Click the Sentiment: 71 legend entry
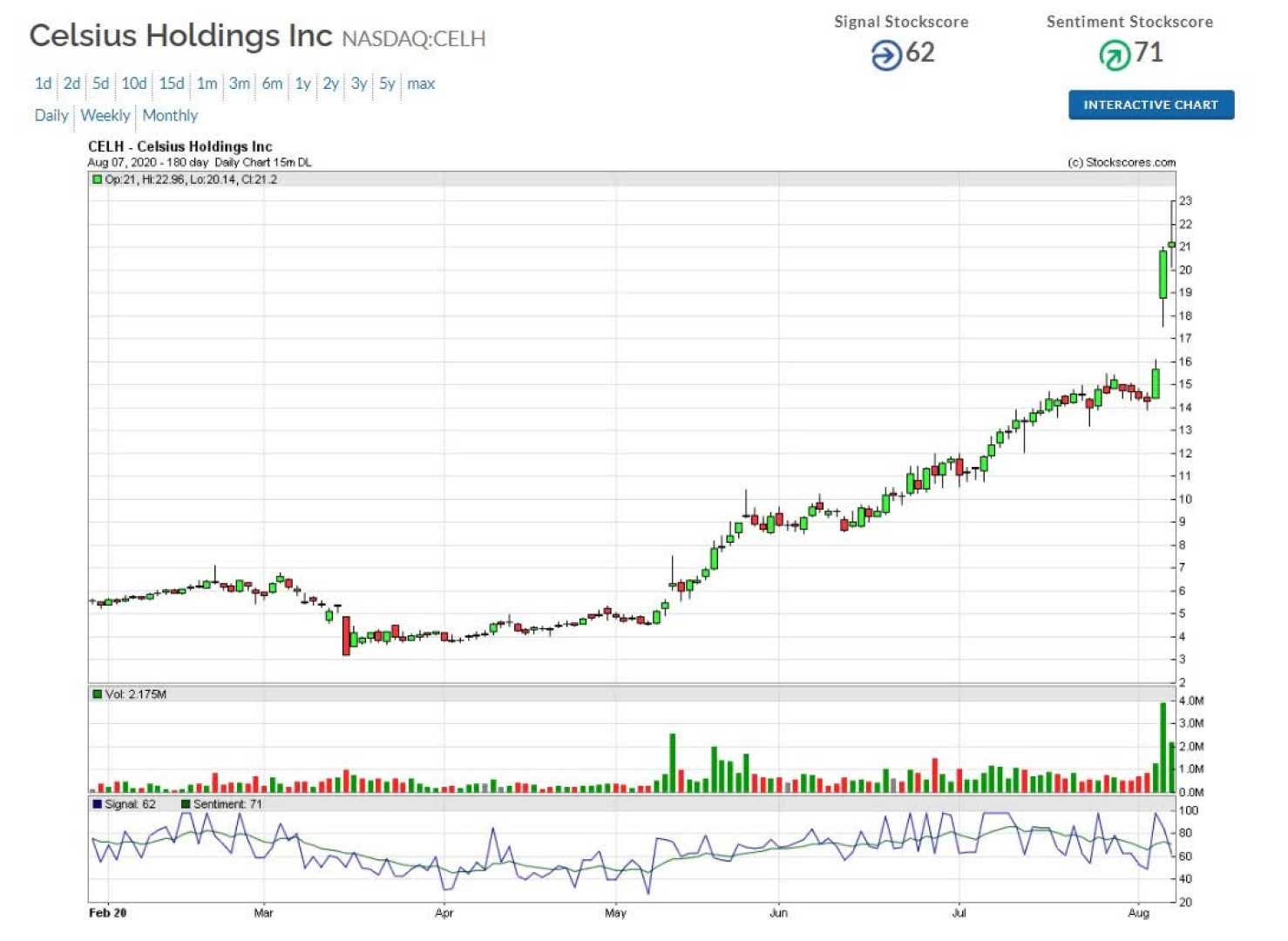Image resolution: width=1288 pixels, height=941 pixels. click(227, 804)
